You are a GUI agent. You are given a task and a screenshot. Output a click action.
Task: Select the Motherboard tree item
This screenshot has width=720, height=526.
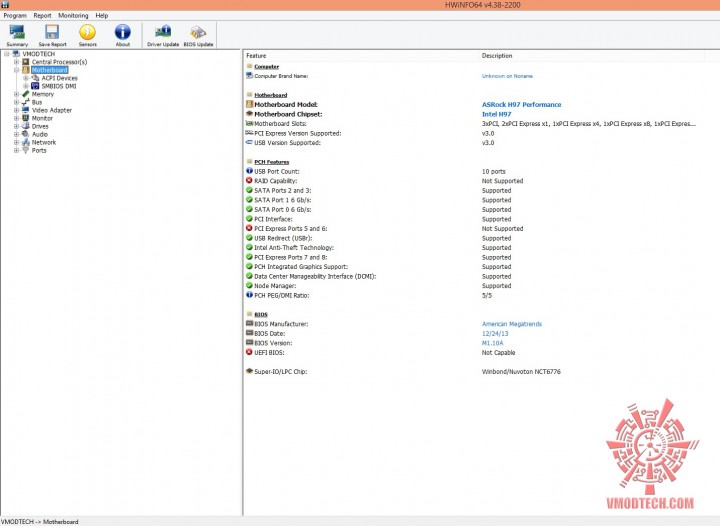point(50,70)
